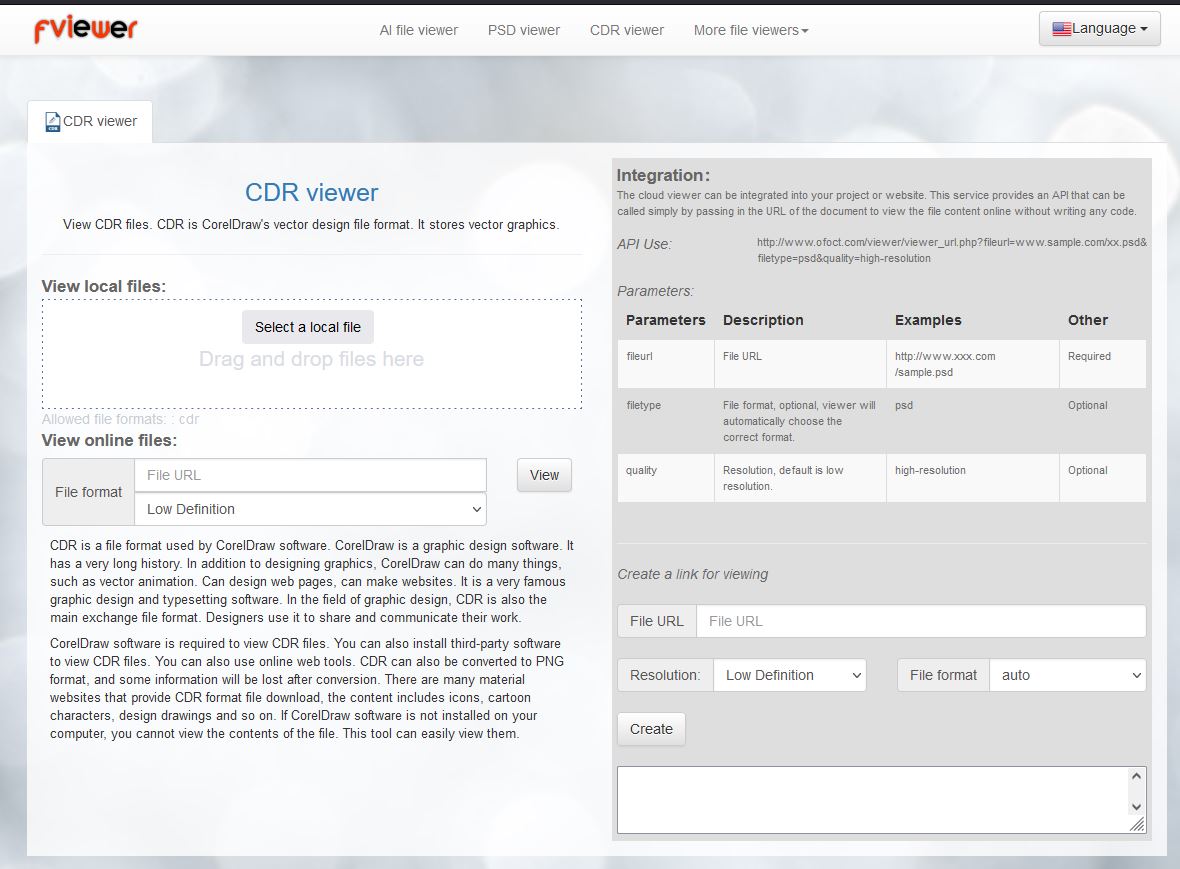This screenshot has height=869, width=1180.
Task: Click the Other column header
Action: [1087, 320]
